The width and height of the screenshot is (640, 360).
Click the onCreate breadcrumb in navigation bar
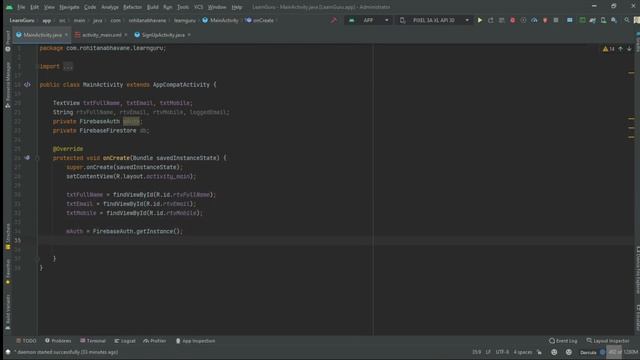[260, 20]
